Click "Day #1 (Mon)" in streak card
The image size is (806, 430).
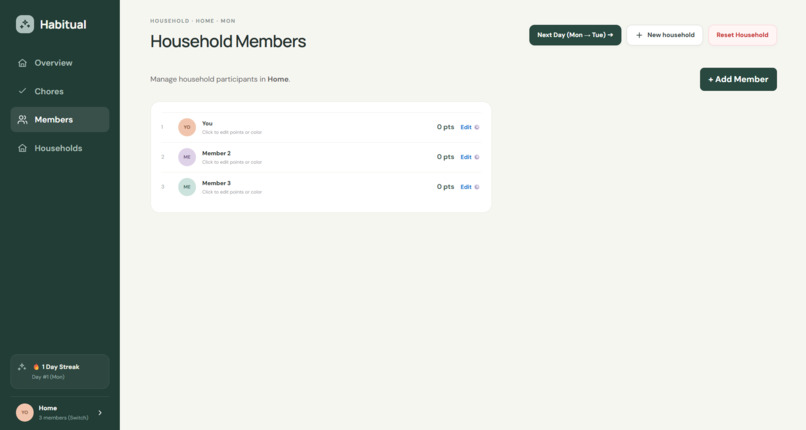click(48, 377)
